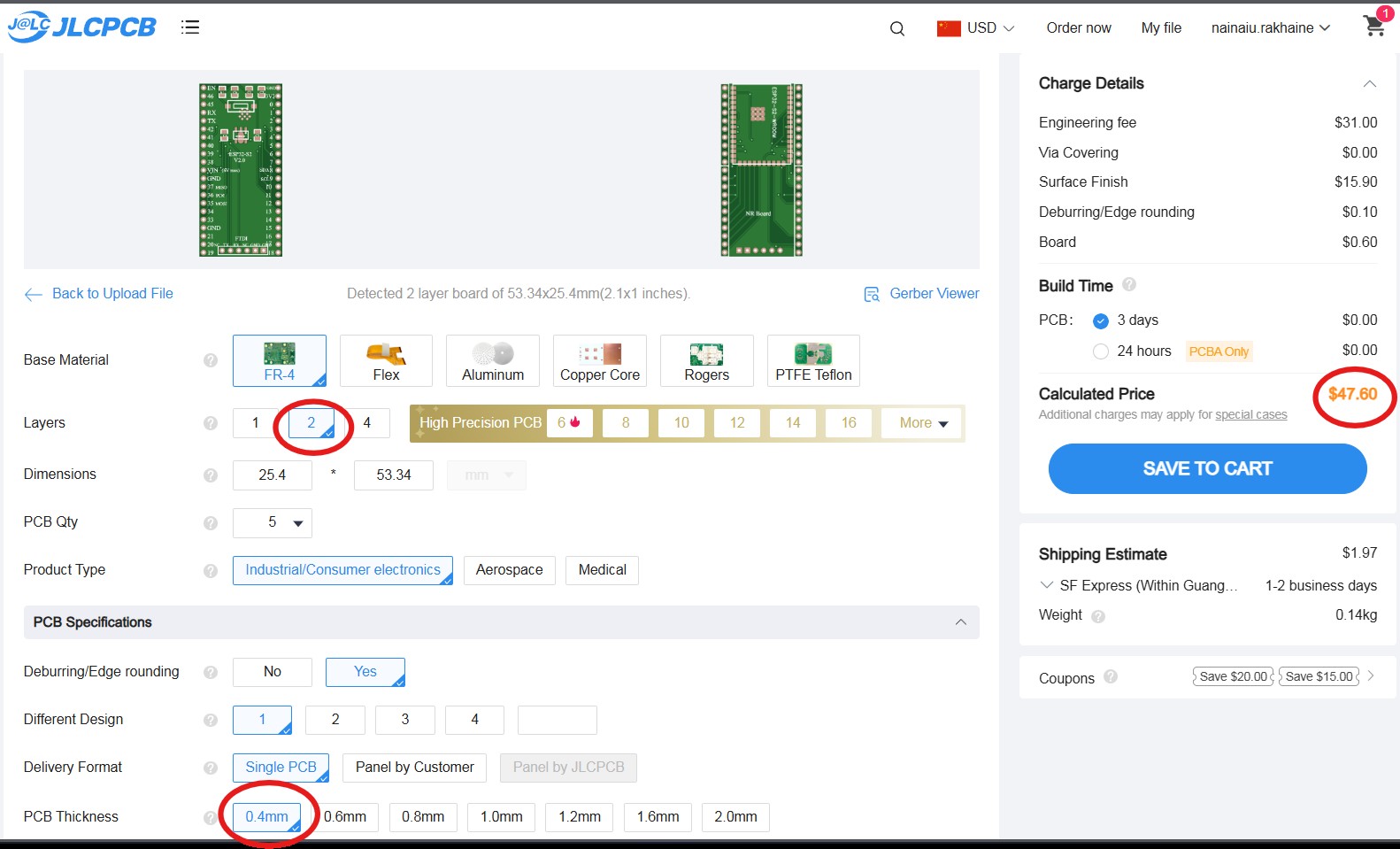Select Flex base material
This screenshot has height=849, width=1400.
(x=386, y=360)
